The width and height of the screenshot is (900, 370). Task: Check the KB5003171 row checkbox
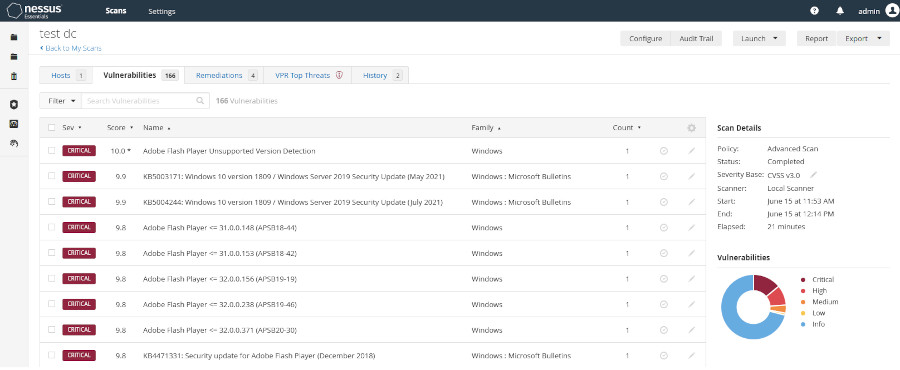coord(52,176)
